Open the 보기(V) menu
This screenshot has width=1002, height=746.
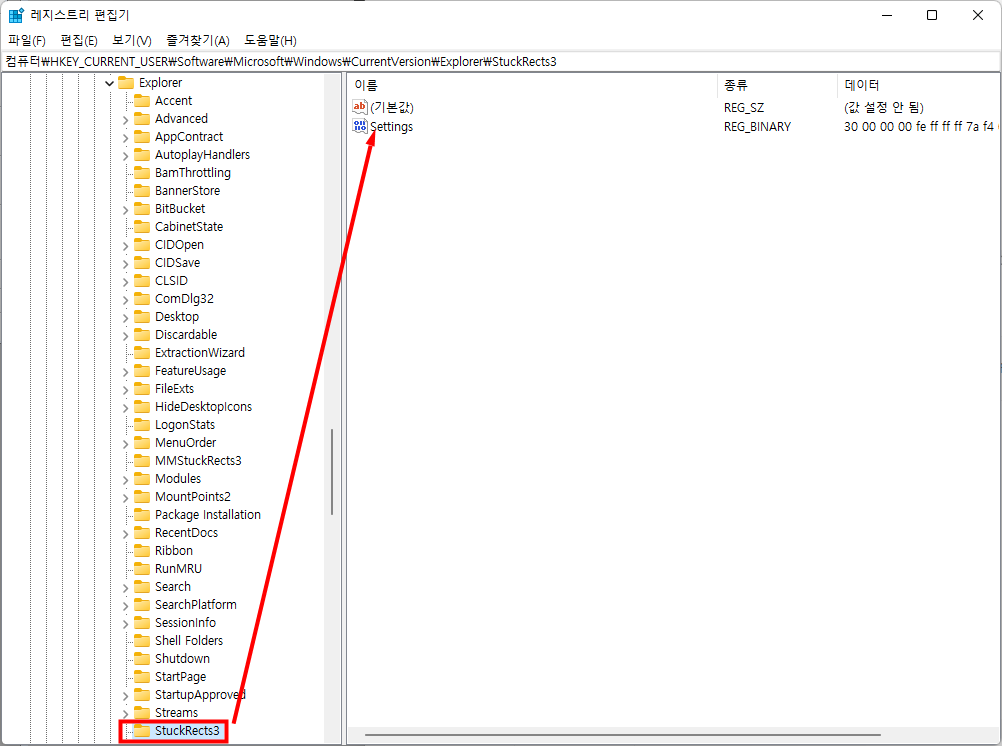click(132, 40)
